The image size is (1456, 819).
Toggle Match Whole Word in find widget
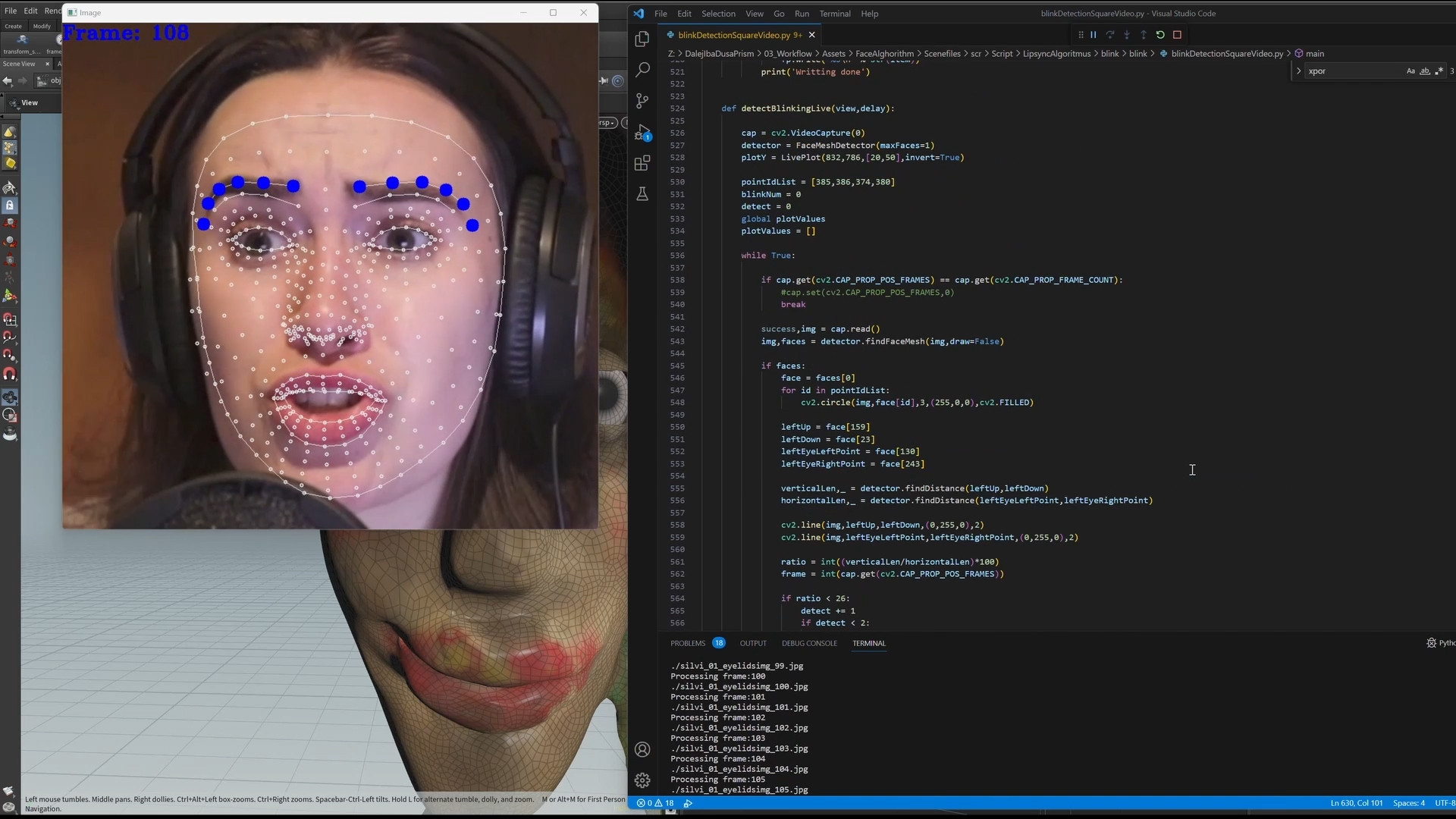(1425, 71)
